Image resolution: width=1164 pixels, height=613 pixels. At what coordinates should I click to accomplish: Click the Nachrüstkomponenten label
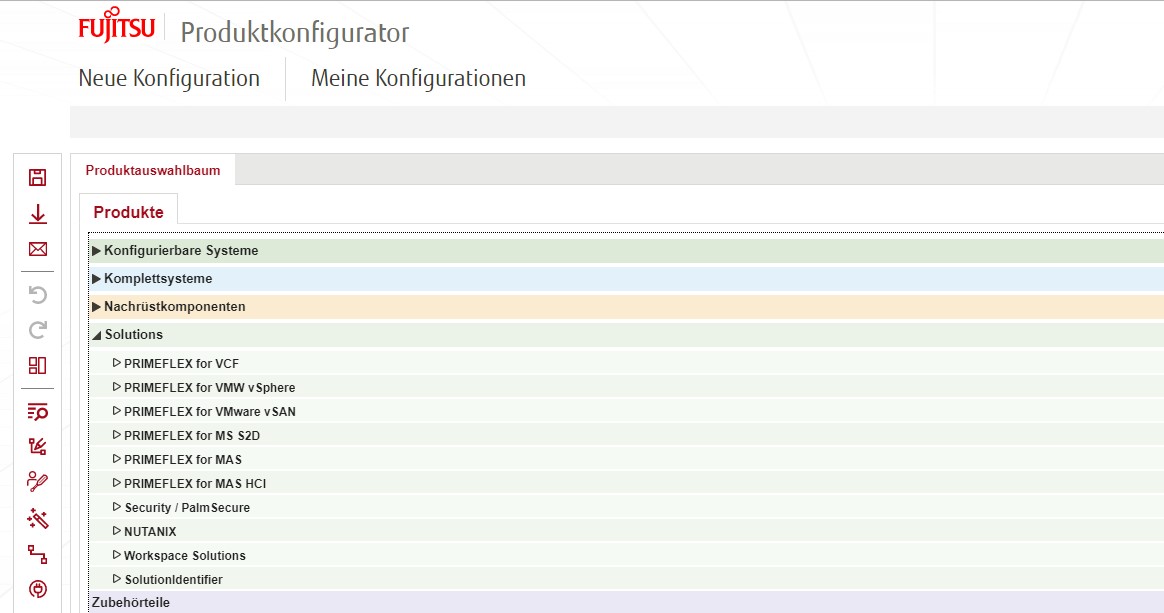click(x=174, y=306)
